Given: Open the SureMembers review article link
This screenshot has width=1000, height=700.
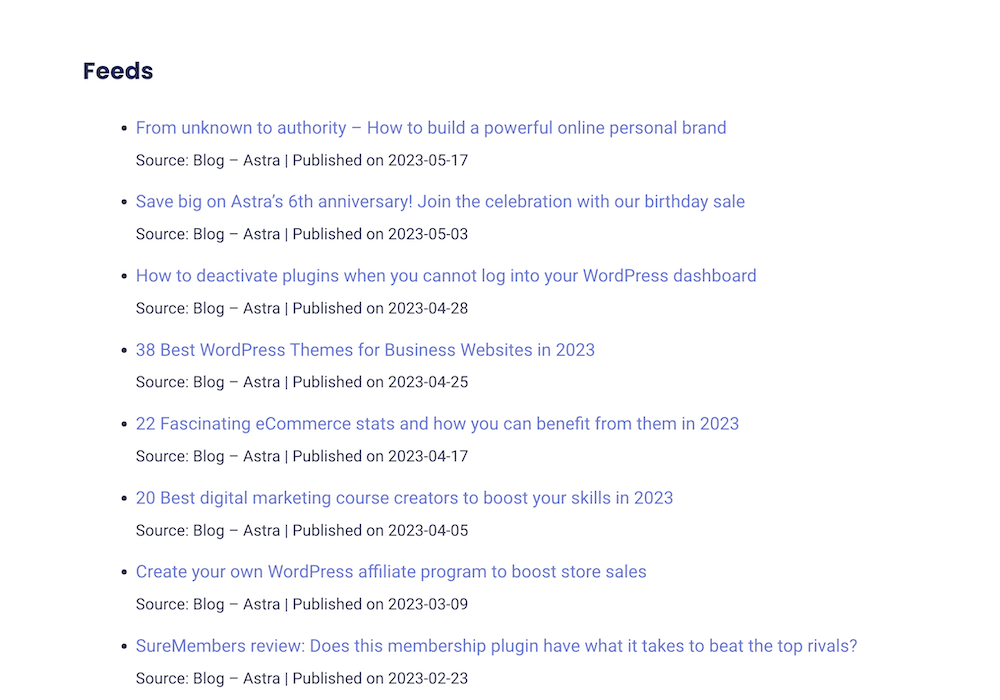Looking at the screenshot, I should (497, 646).
